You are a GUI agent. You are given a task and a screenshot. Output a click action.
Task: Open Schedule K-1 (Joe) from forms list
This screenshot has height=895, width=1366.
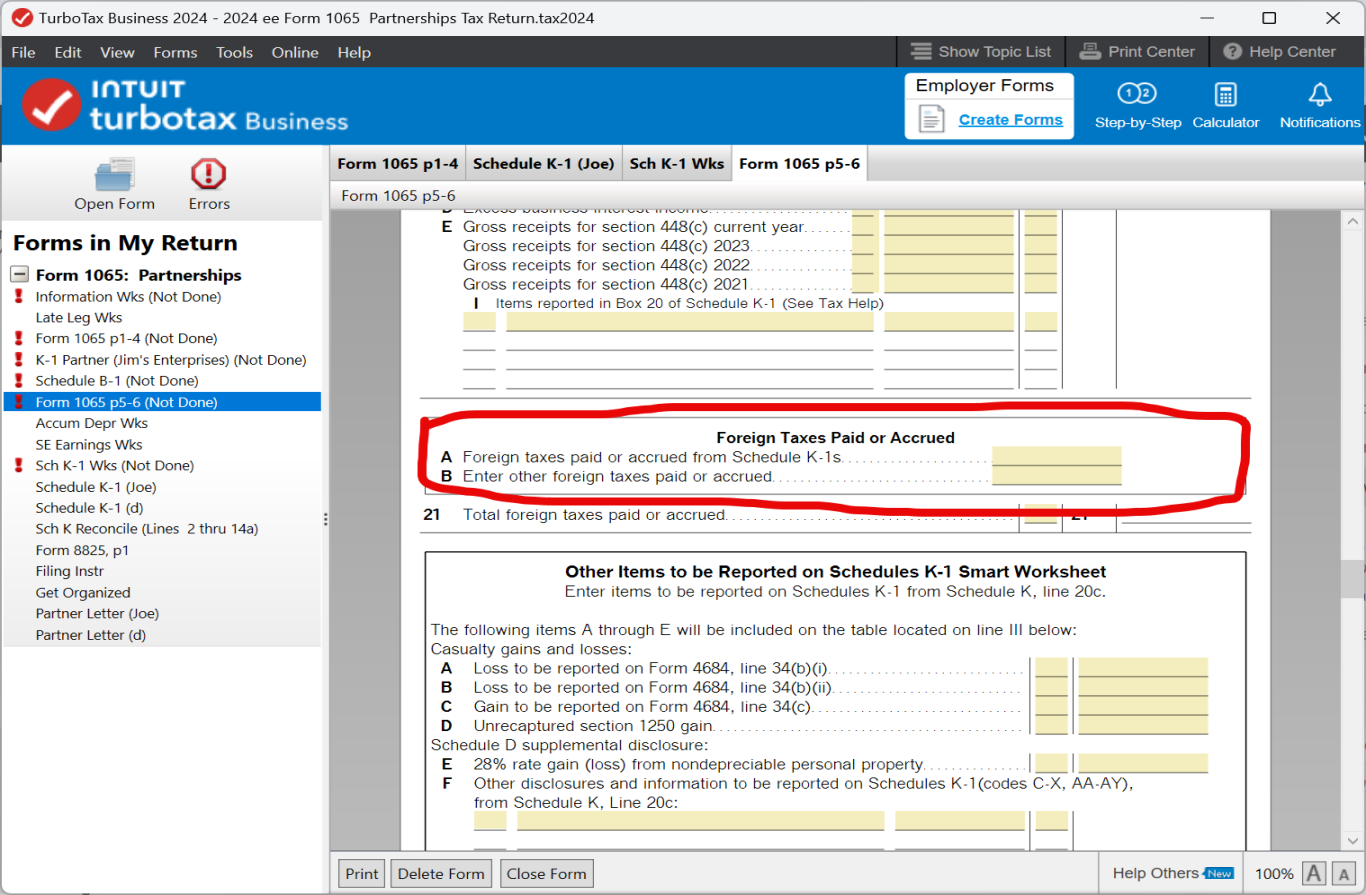[x=96, y=487]
